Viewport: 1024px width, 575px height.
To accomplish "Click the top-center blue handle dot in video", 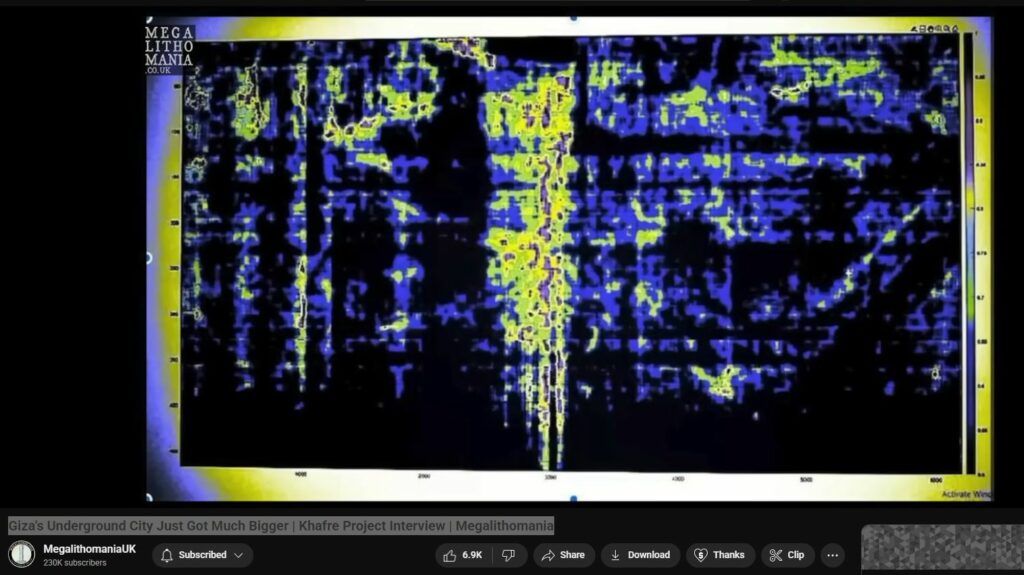I will (x=573, y=17).
